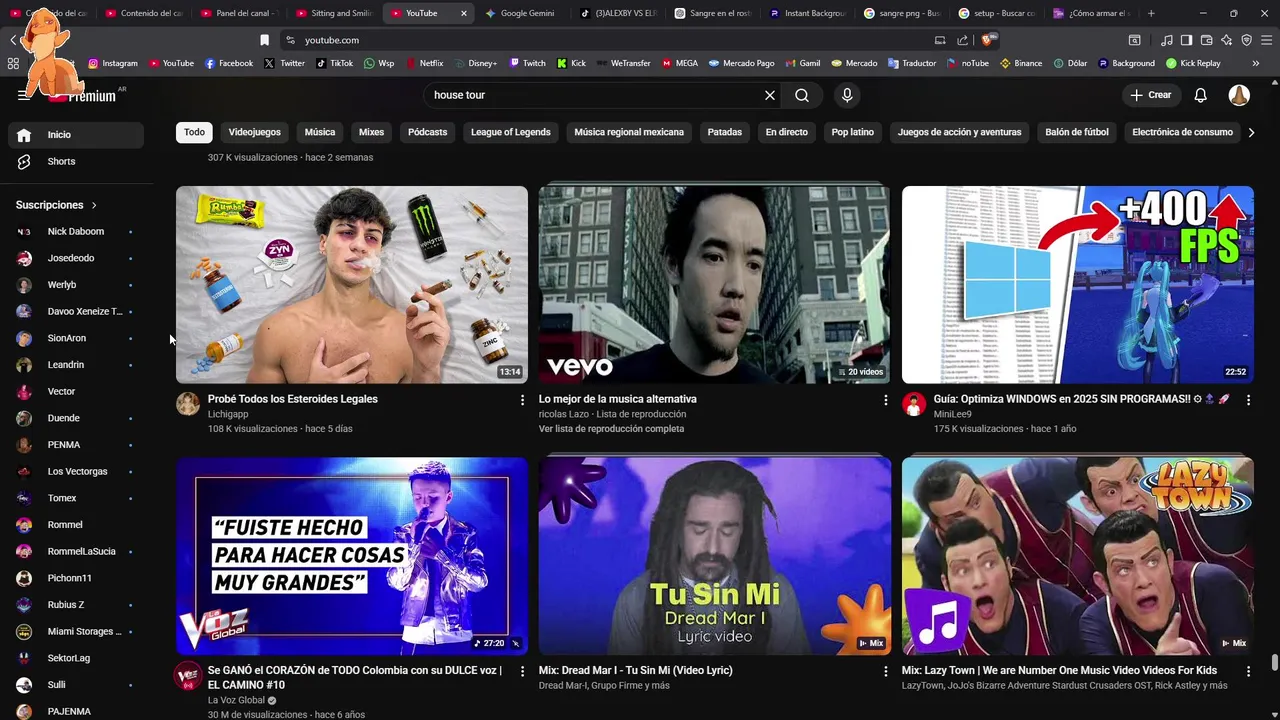
Task: Select the League of Legends chip
Action: tap(511, 132)
